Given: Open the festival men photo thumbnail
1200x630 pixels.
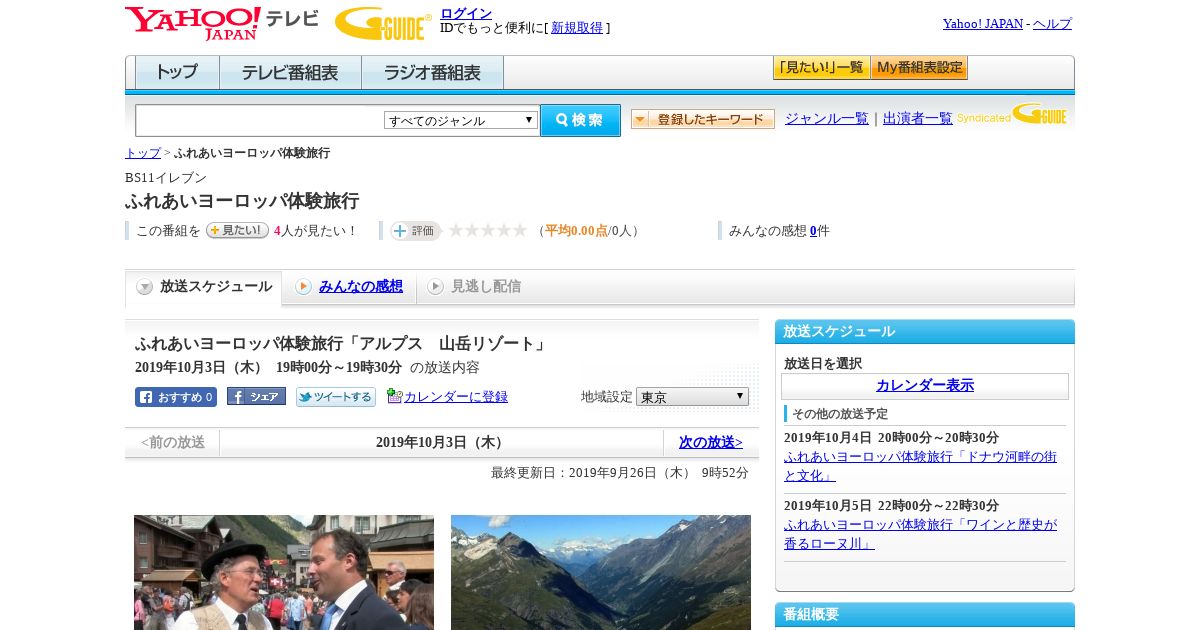Looking at the screenshot, I should click(284, 572).
